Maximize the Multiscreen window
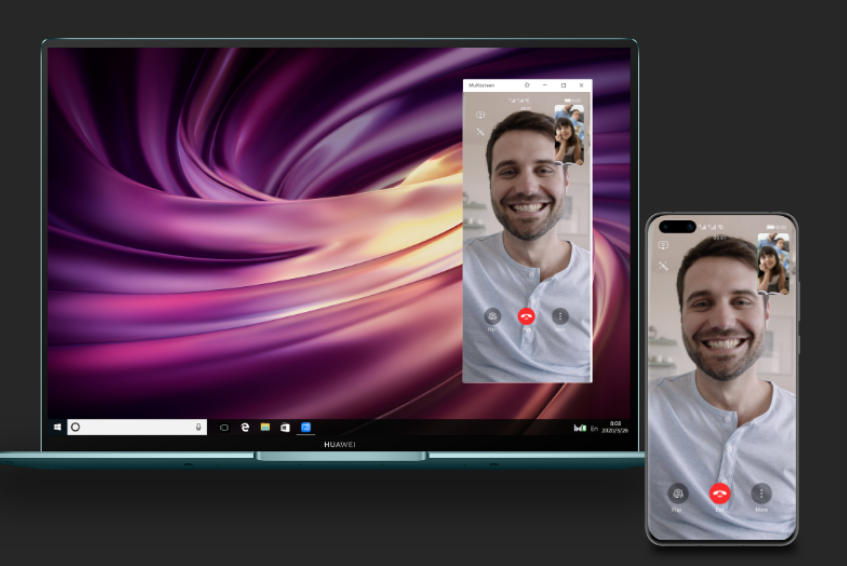Image resolution: width=847 pixels, height=566 pixels. click(563, 86)
